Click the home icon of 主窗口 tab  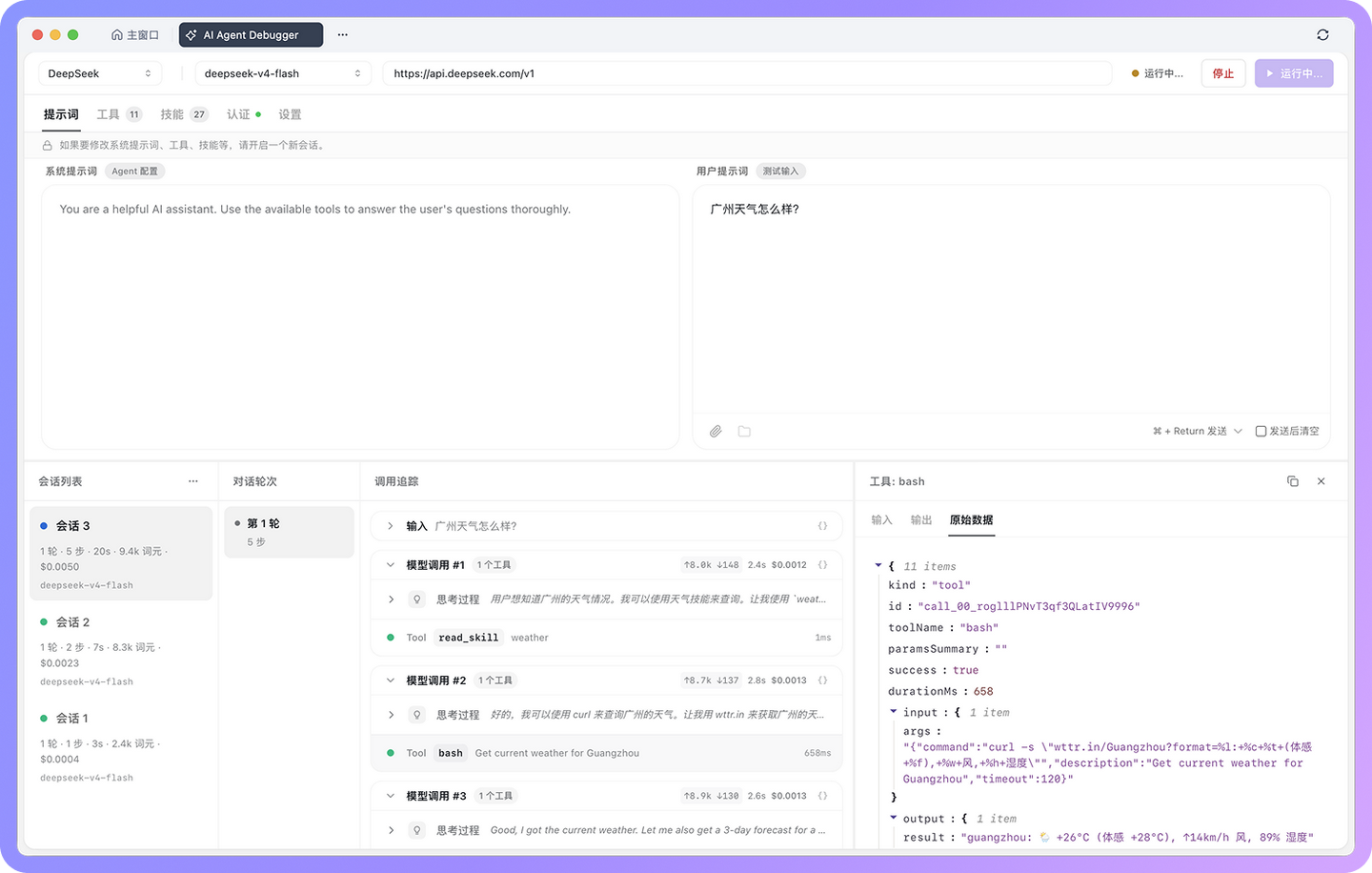click(117, 35)
